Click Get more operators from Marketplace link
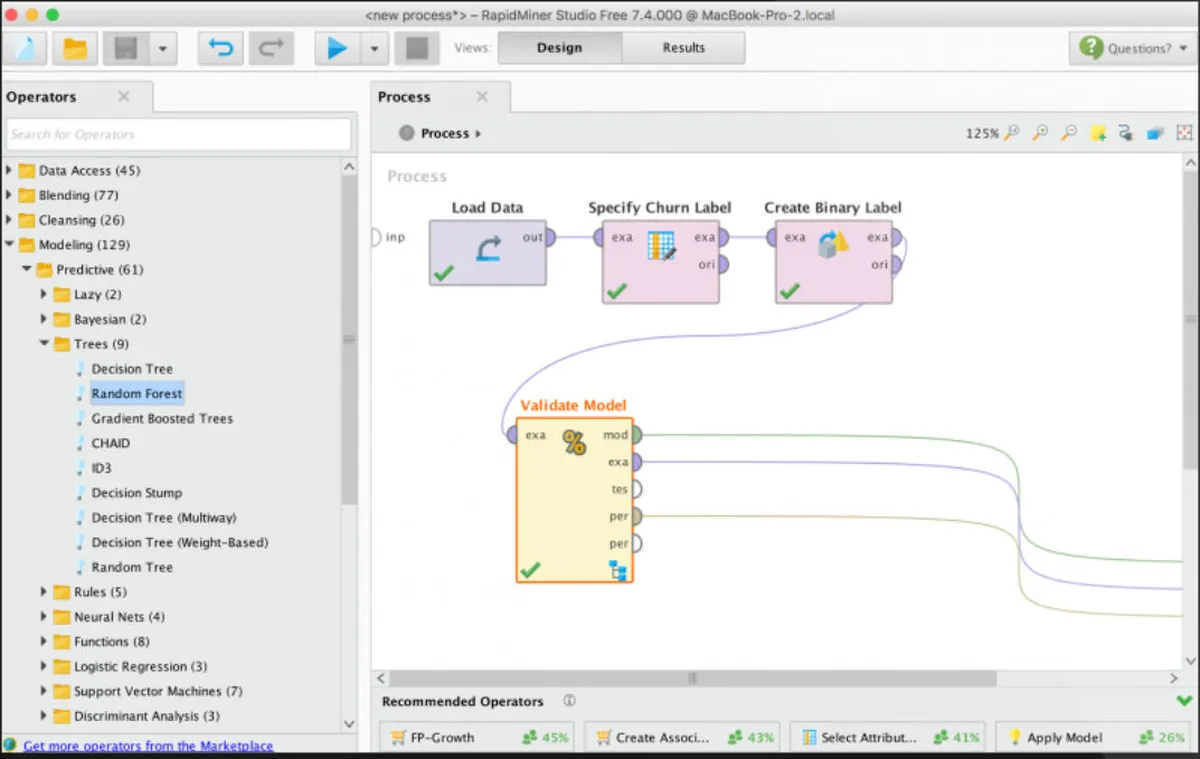This screenshot has width=1200, height=759. click(148, 746)
